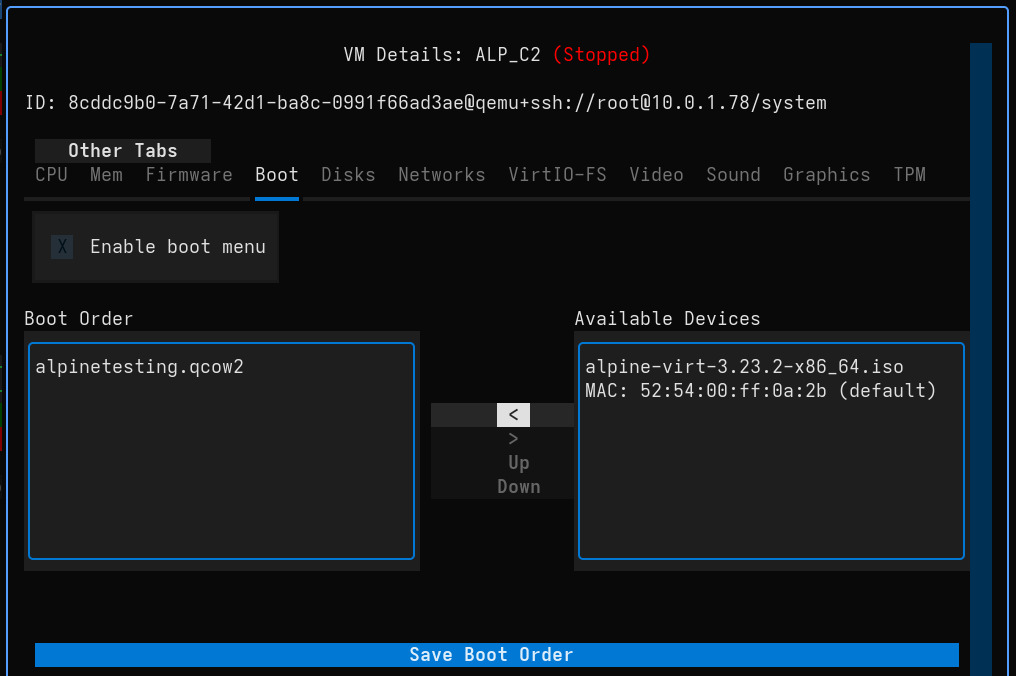Click the move-left '<' arrow button
Image resolution: width=1016 pixels, height=676 pixels.
(513, 415)
